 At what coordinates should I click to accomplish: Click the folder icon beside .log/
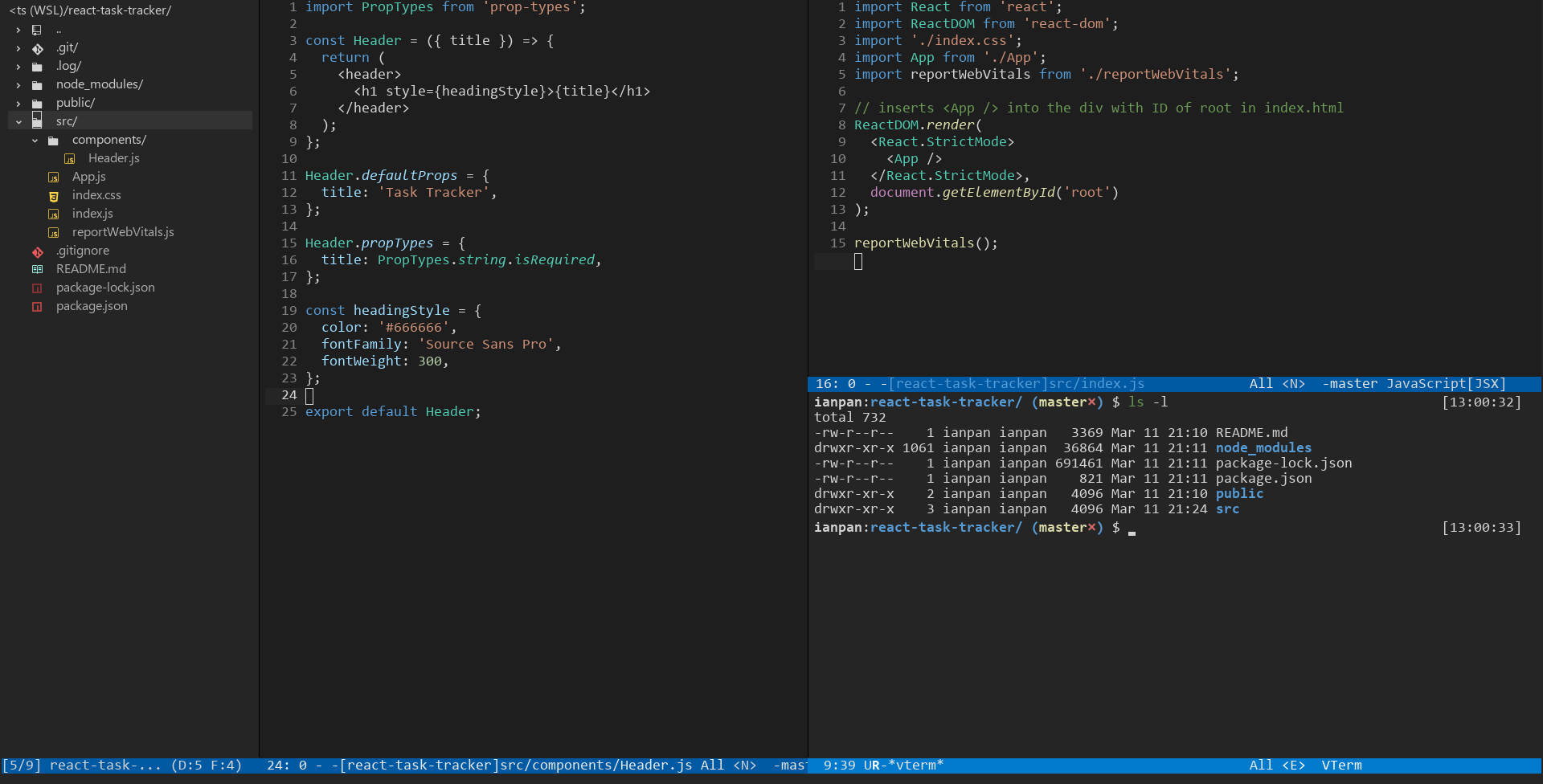pos(37,67)
